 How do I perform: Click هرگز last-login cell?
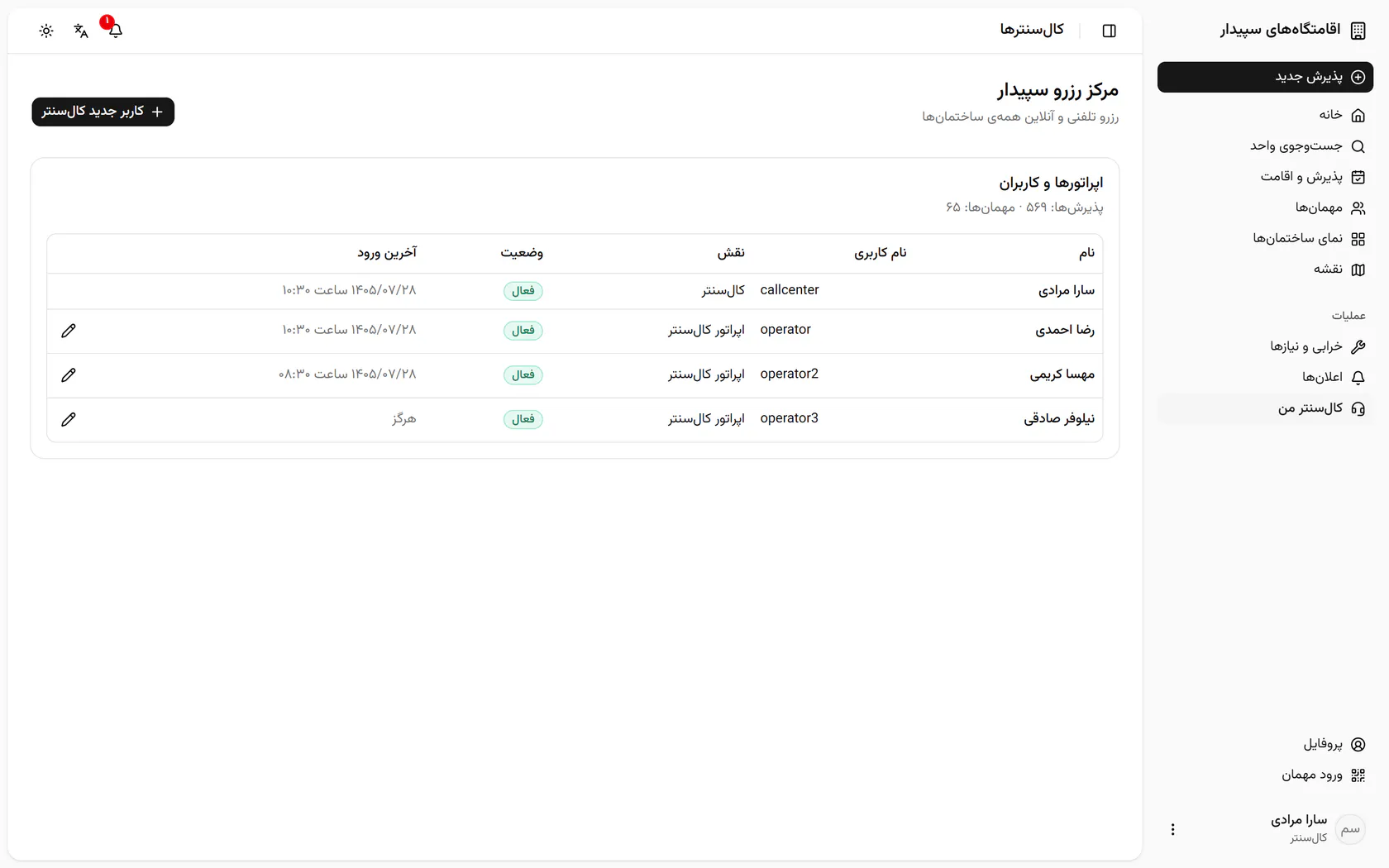pyautogui.click(x=404, y=419)
